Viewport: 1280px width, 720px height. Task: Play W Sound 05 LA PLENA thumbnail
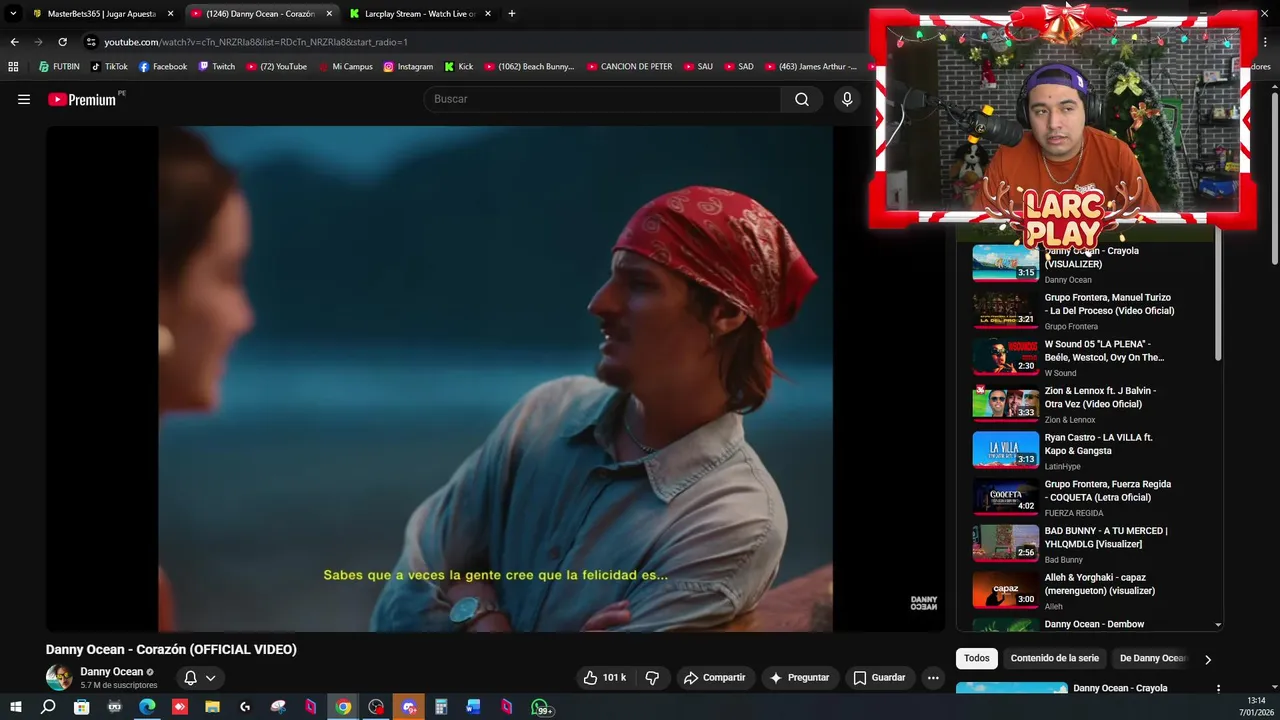1005,356
